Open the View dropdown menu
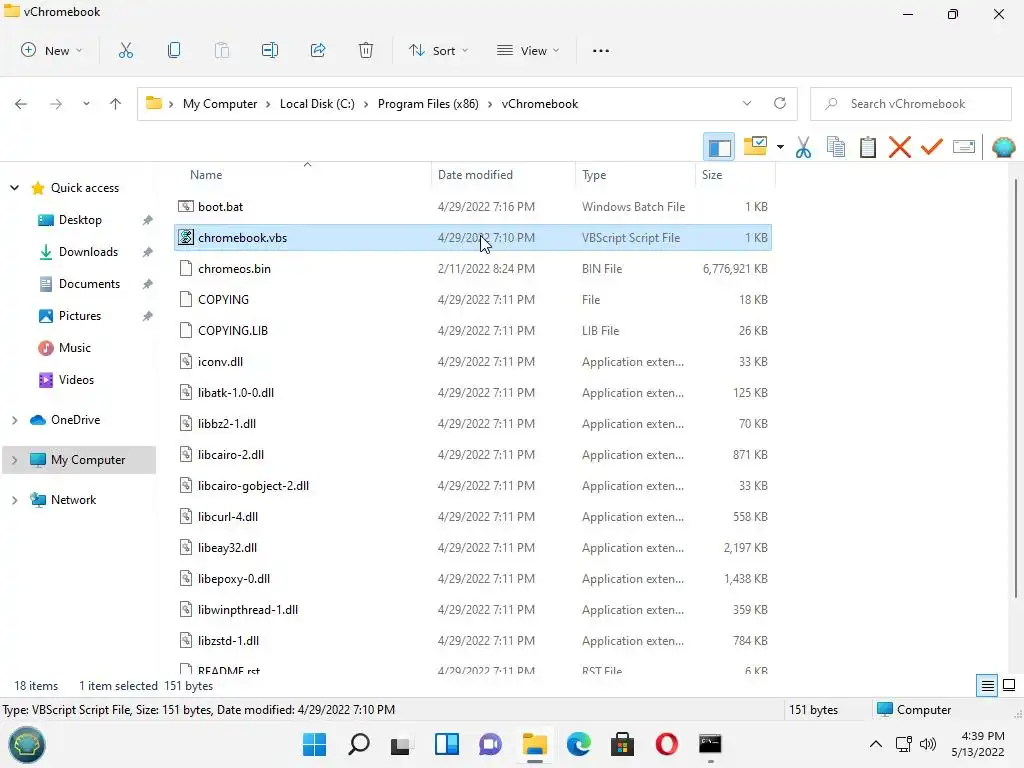The height and width of the screenshot is (768, 1024). (x=528, y=50)
